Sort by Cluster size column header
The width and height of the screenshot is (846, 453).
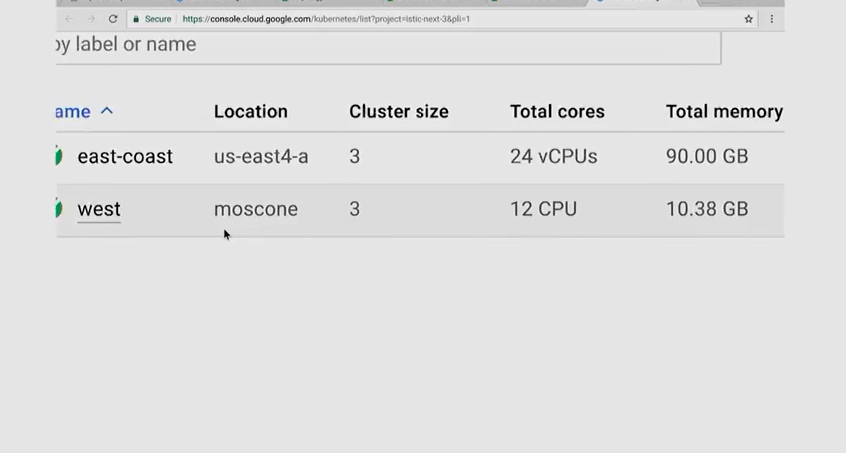click(398, 112)
